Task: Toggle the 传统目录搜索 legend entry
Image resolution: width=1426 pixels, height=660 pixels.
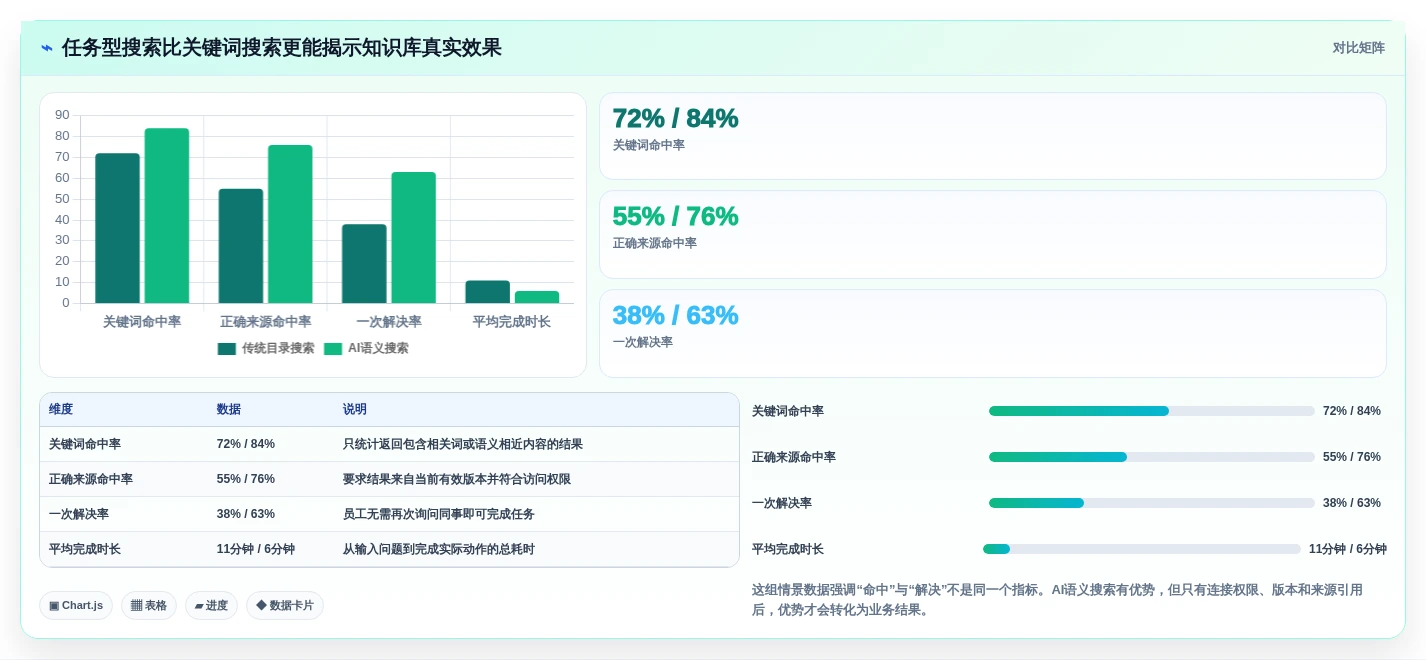Action: point(266,348)
